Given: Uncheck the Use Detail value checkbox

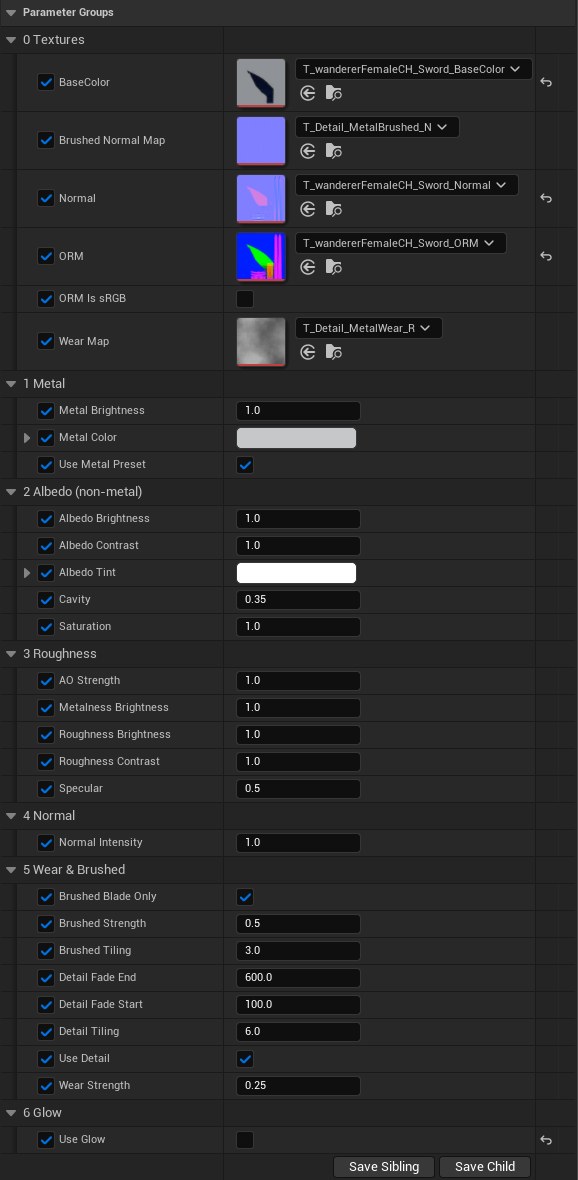Looking at the screenshot, I should click(245, 1059).
